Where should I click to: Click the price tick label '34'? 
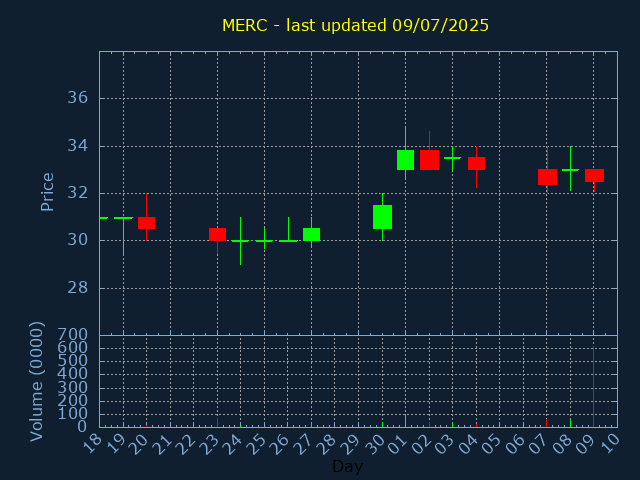coord(78,146)
